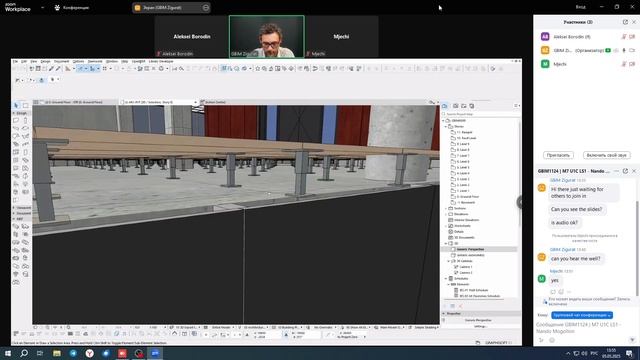The height and width of the screenshot is (360, 640).
Task: Open the Document menu
Action: pyautogui.click(x=62, y=62)
